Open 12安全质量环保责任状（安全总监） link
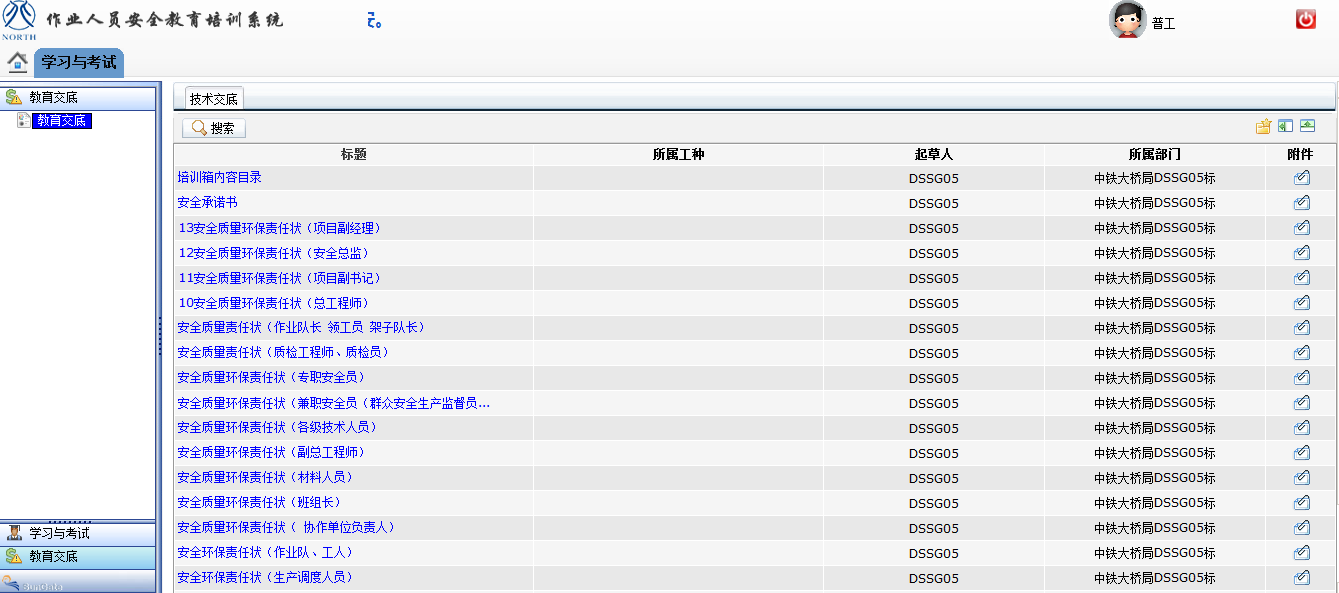1339x593 pixels. pyautogui.click(x=280, y=253)
